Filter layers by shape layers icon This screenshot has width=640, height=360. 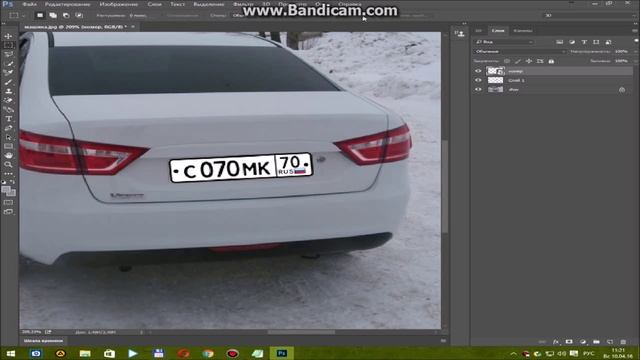(x=596, y=42)
